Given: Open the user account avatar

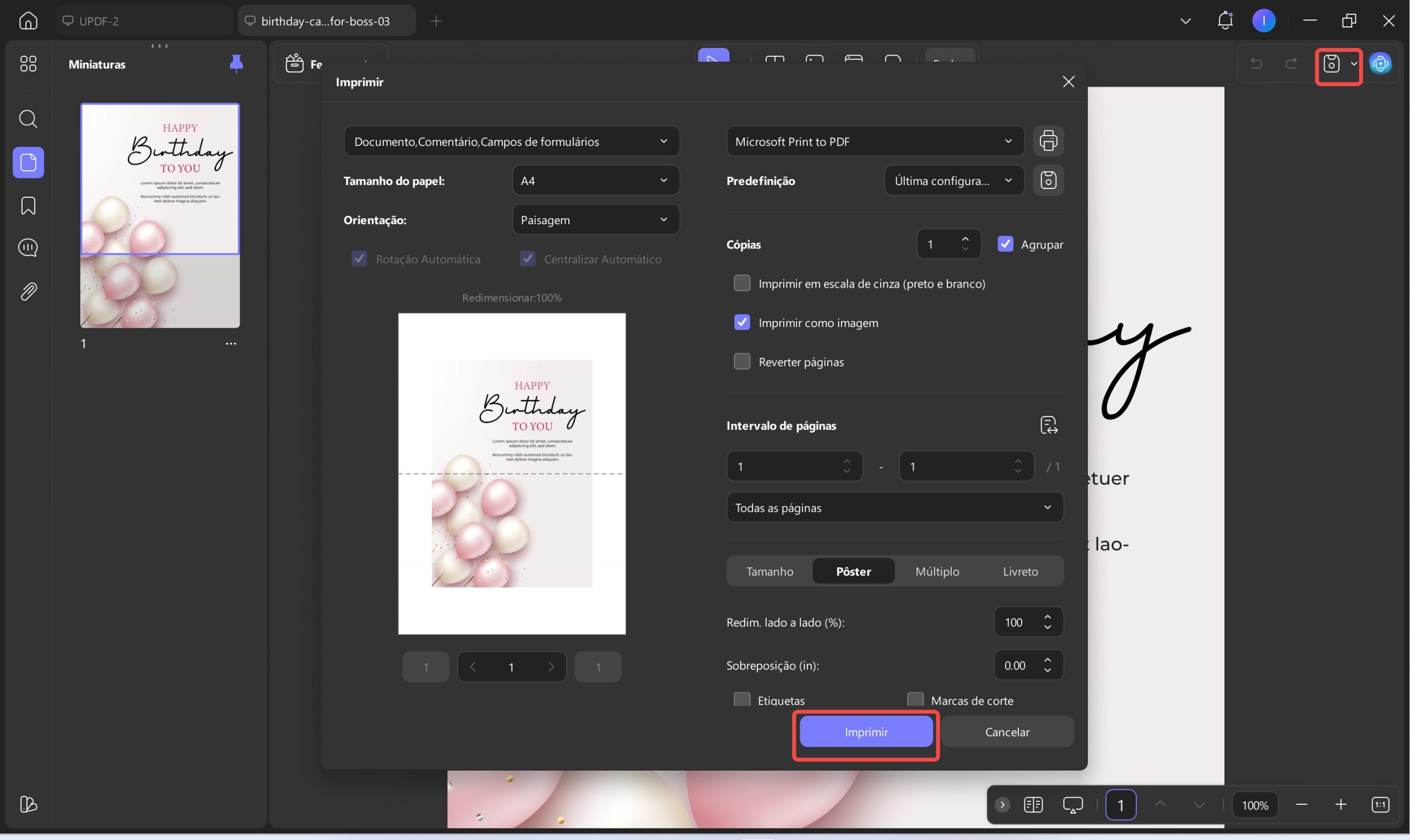Looking at the screenshot, I should tap(1264, 21).
